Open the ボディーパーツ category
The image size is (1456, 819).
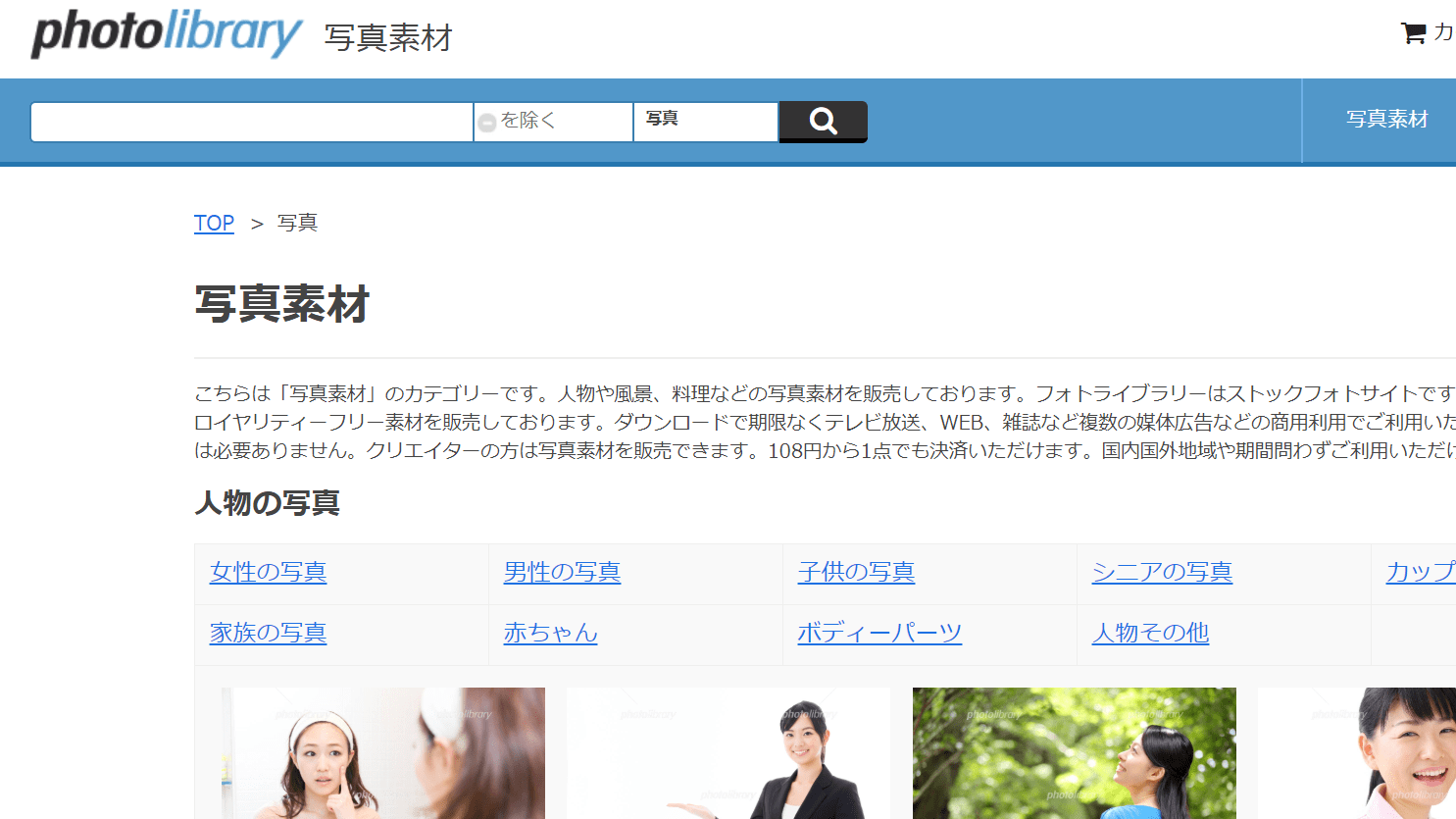[x=879, y=634]
